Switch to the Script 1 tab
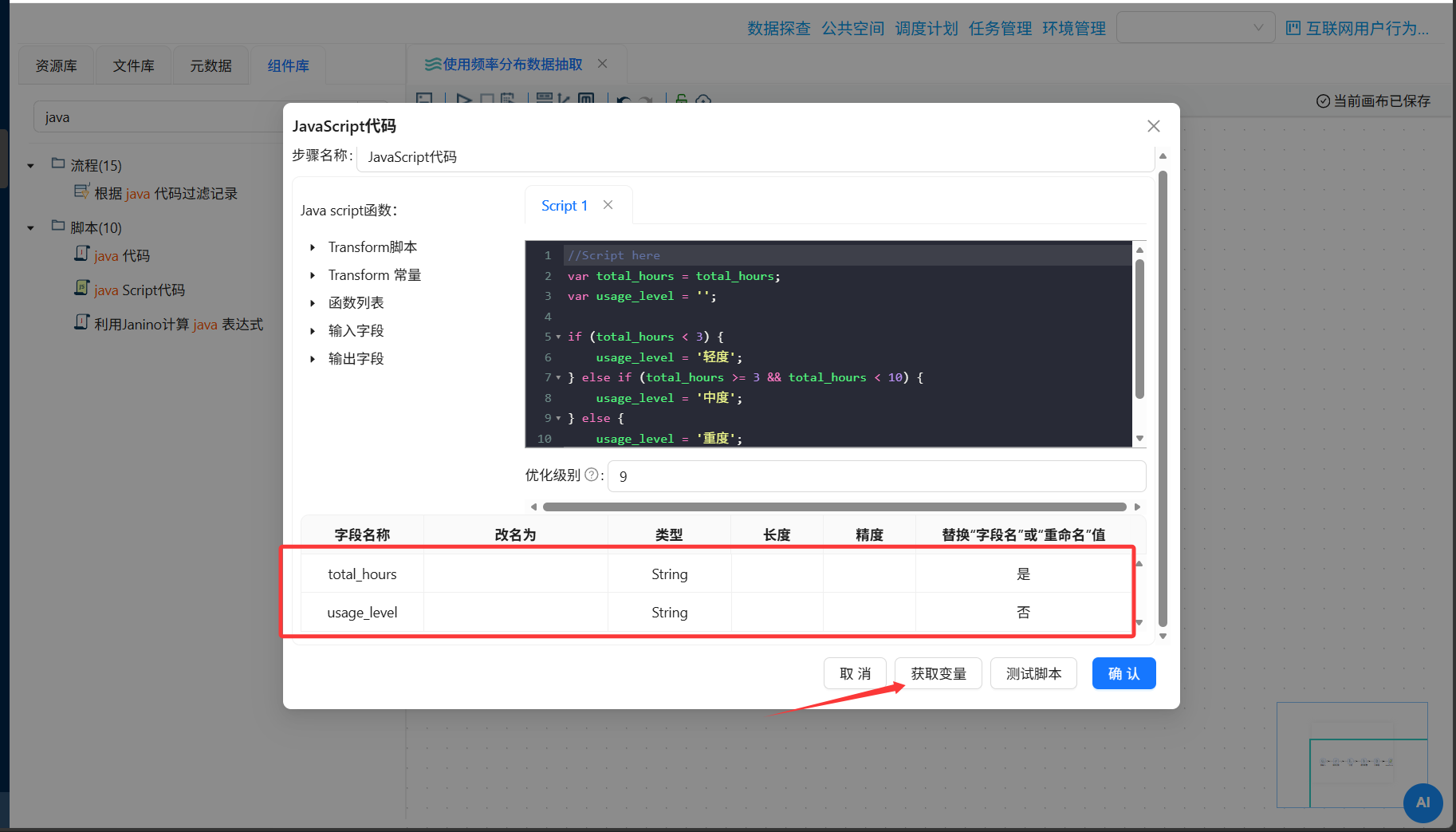Image resolution: width=1456 pixels, height=832 pixels. pos(565,206)
